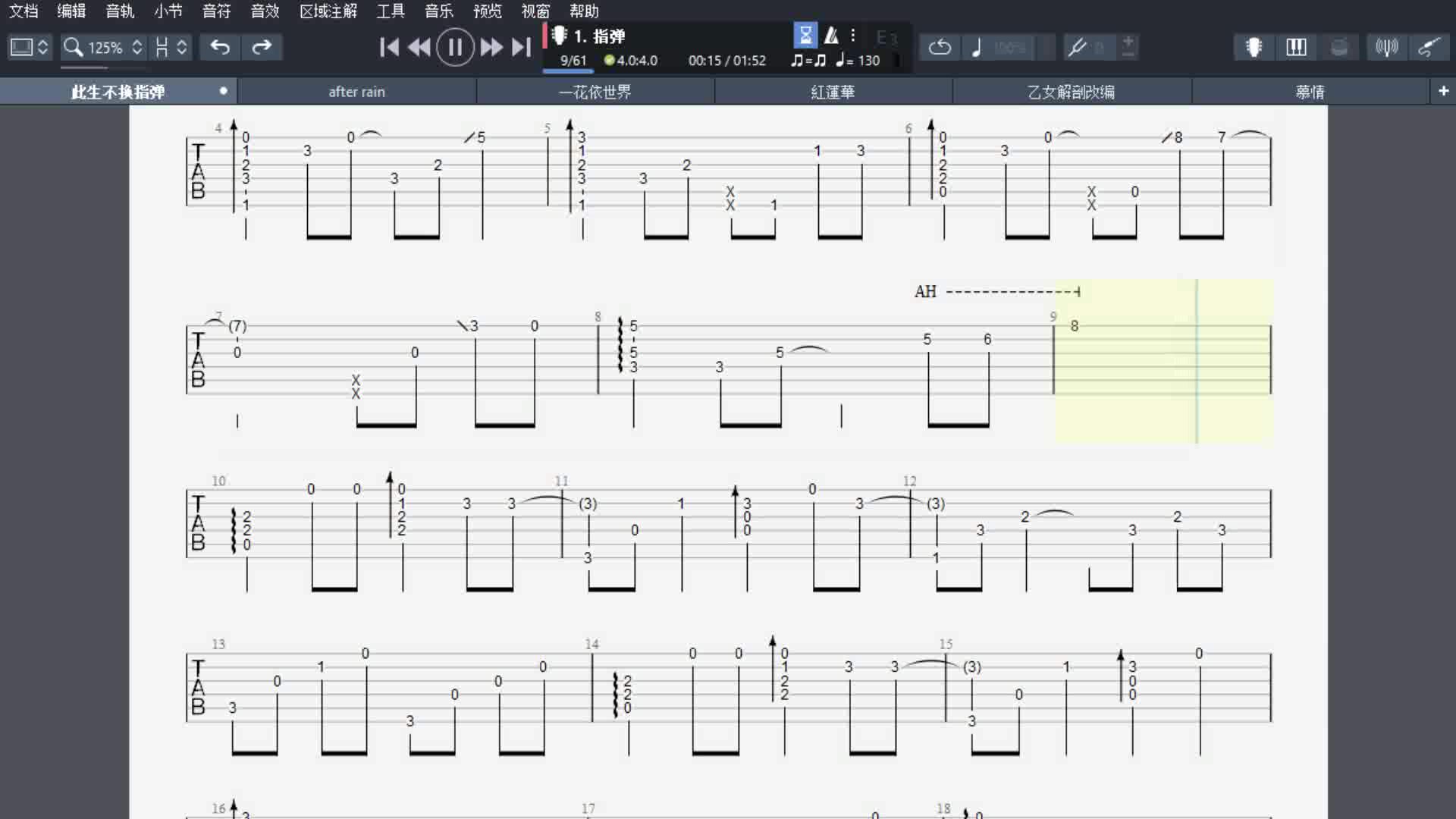Jump to the first bar
The height and width of the screenshot is (819, 1456).
389,47
